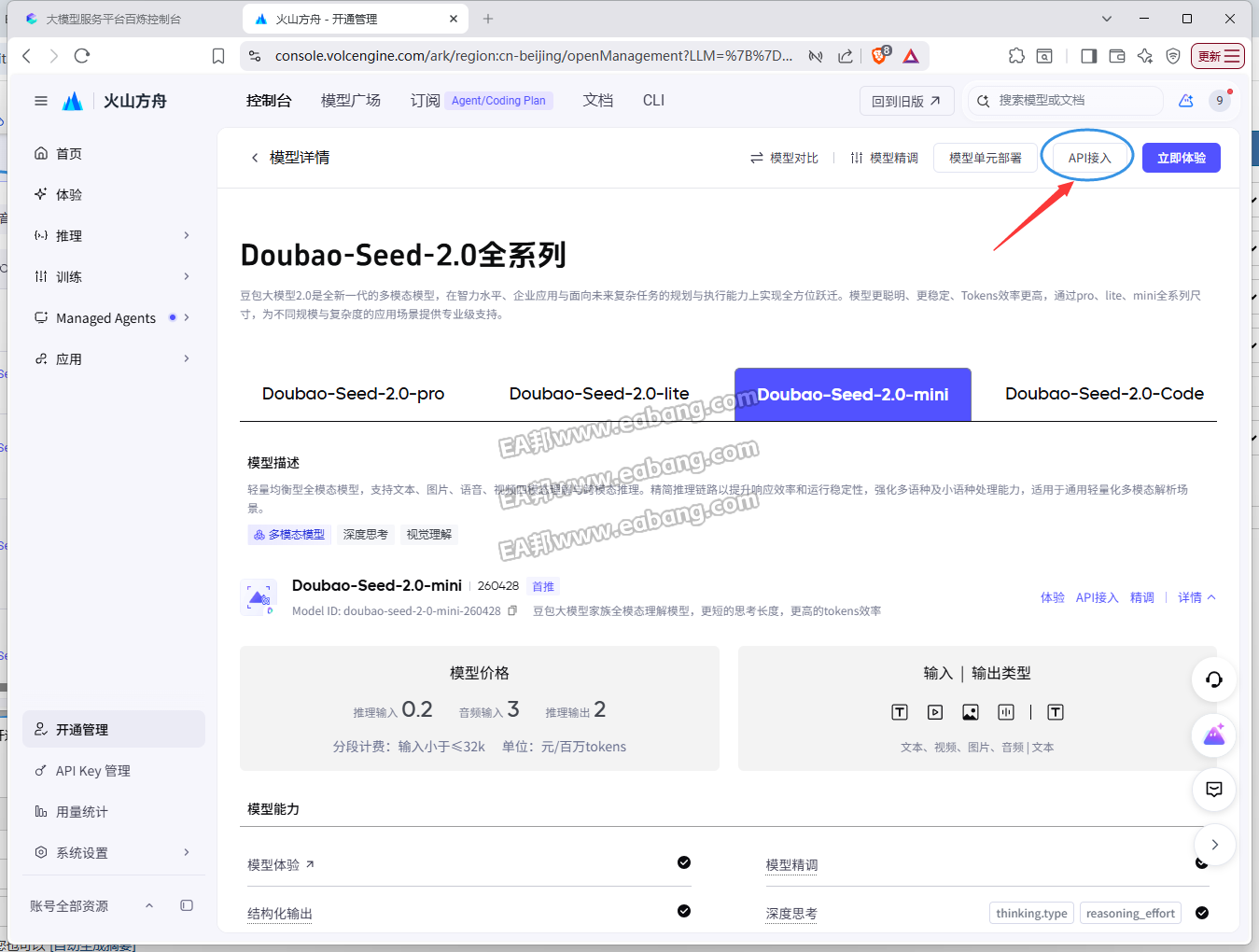Click the 搜索模型或文档 search field
Viewport: 1259px width, 952px height.
(1066, 101)
